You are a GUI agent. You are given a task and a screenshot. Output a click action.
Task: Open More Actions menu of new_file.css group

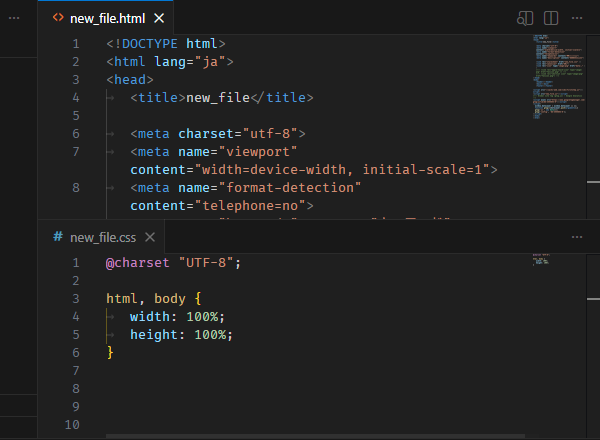577,237
